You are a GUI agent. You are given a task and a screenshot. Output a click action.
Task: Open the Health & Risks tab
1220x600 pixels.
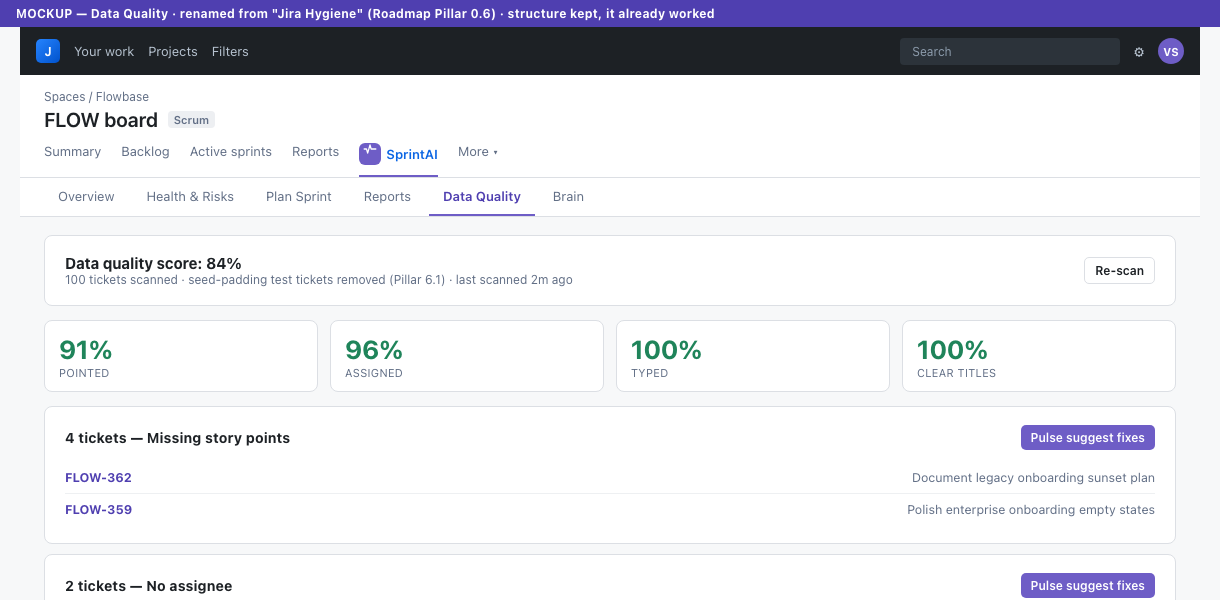[190, 197]
